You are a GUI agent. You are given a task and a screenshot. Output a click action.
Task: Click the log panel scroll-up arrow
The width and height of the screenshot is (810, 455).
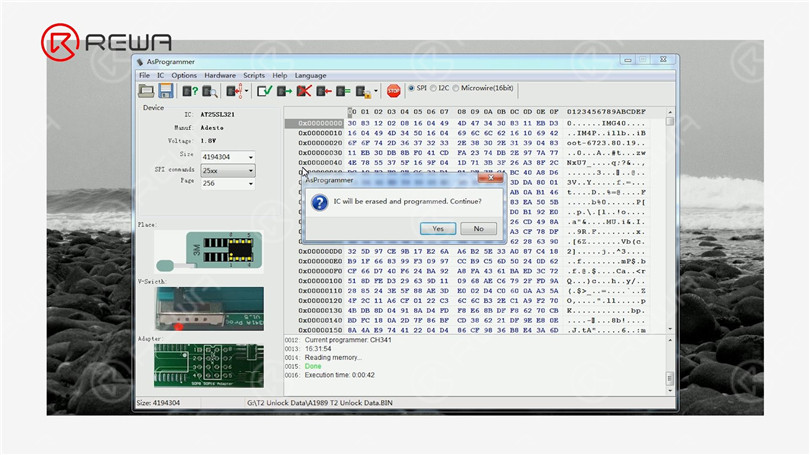coord(670,340)
